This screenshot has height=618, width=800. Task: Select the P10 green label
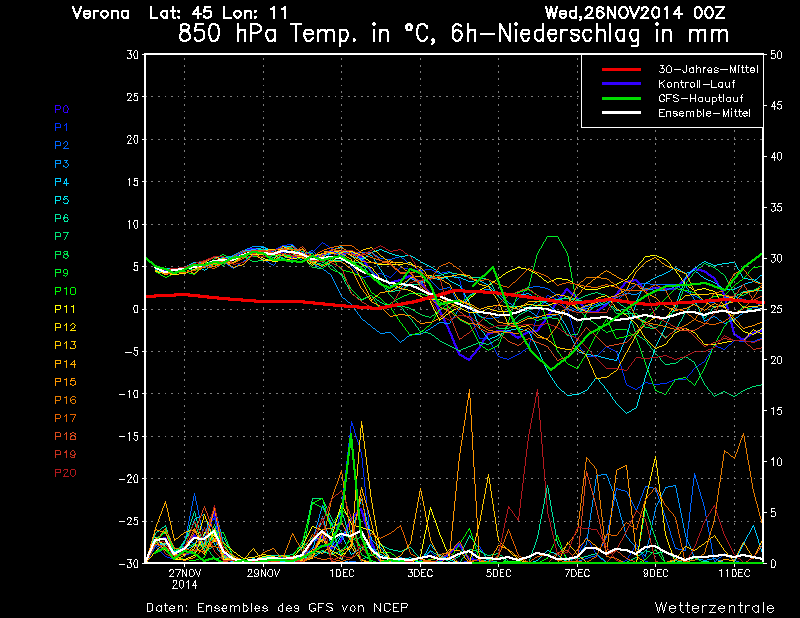click(65, 291)
